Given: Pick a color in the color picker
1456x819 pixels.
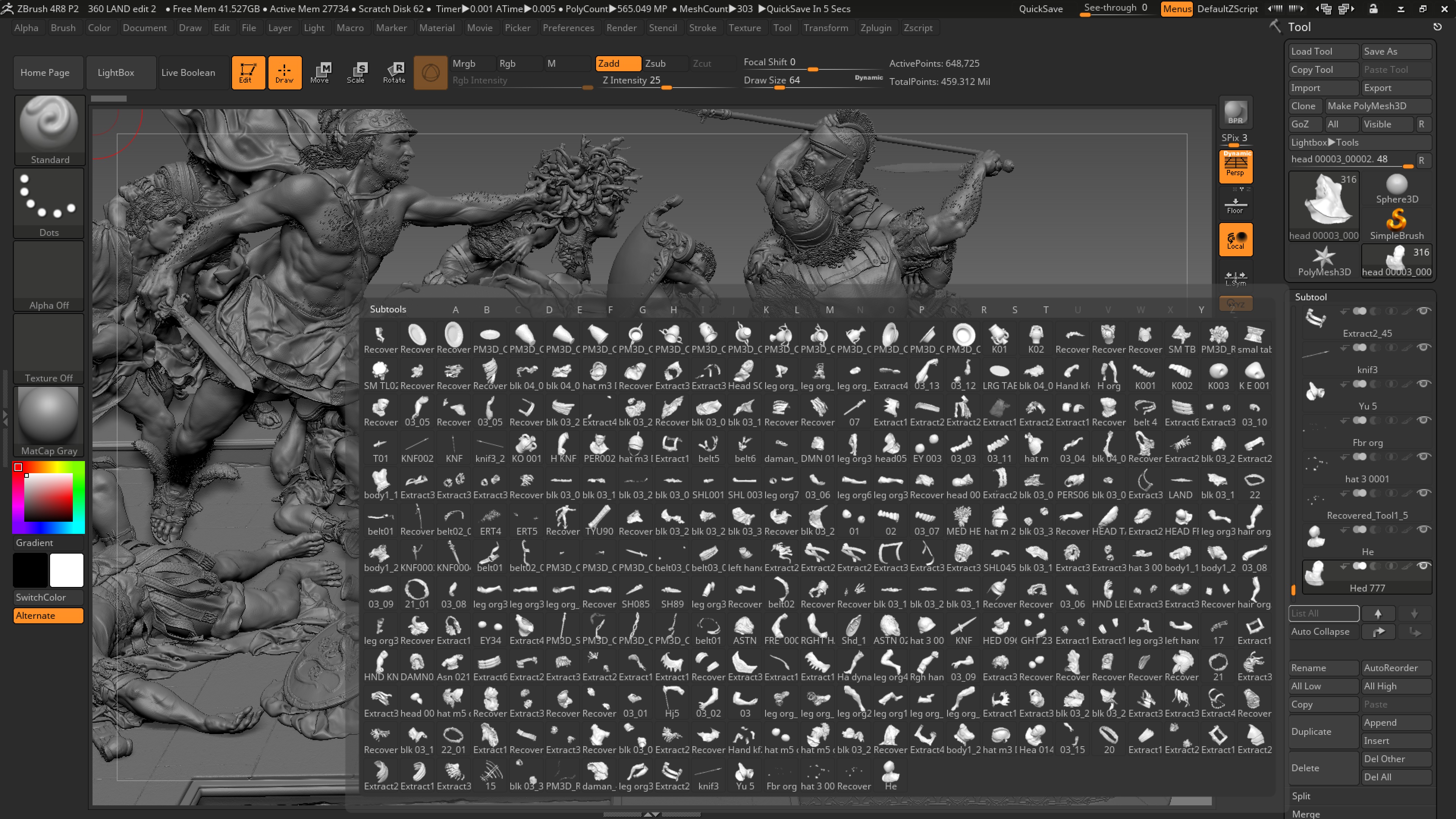Looking at the screenshot, I should pyautogui.click(x=49, y=497).
